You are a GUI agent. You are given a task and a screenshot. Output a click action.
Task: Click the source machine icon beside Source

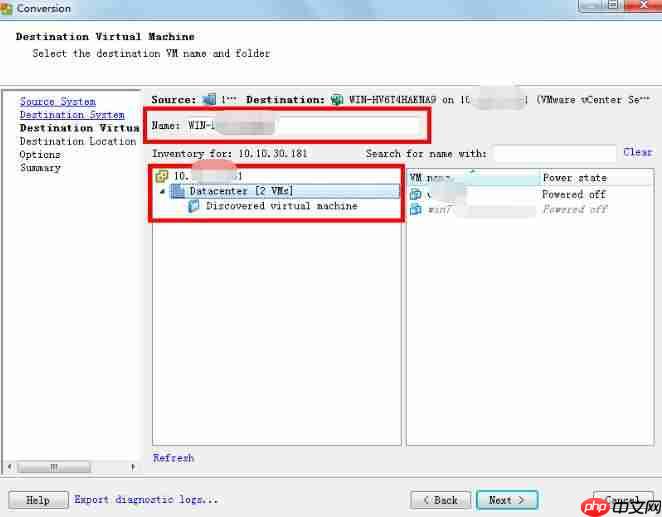pos(209,100)
